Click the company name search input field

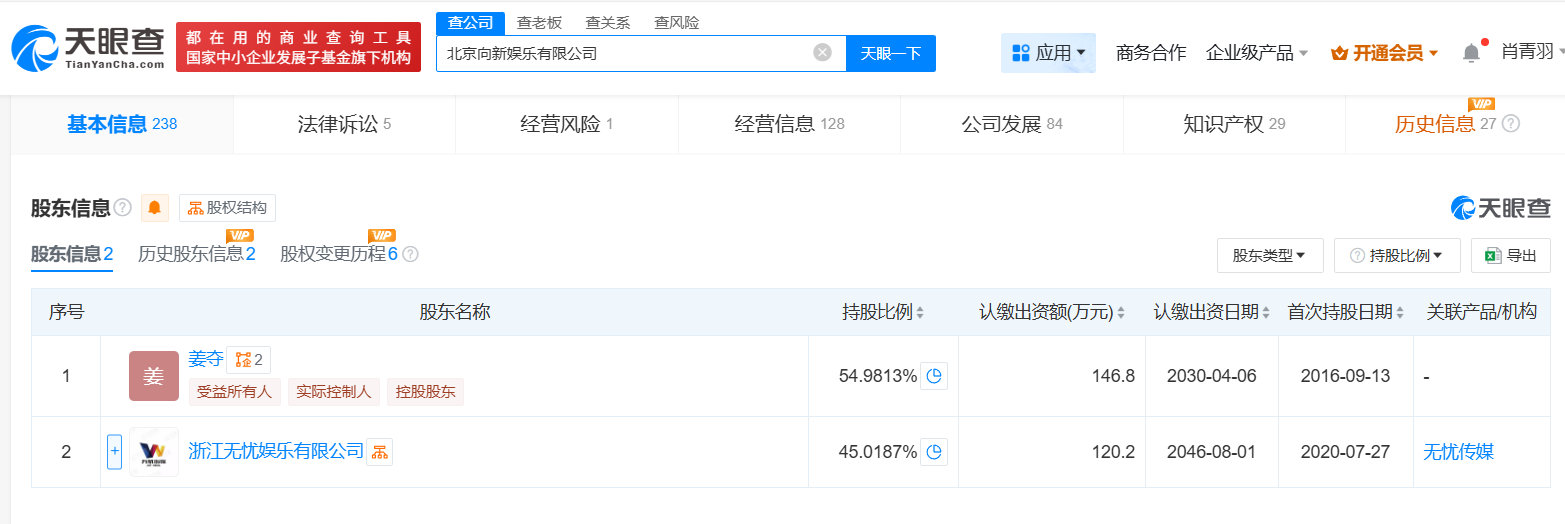626,53
